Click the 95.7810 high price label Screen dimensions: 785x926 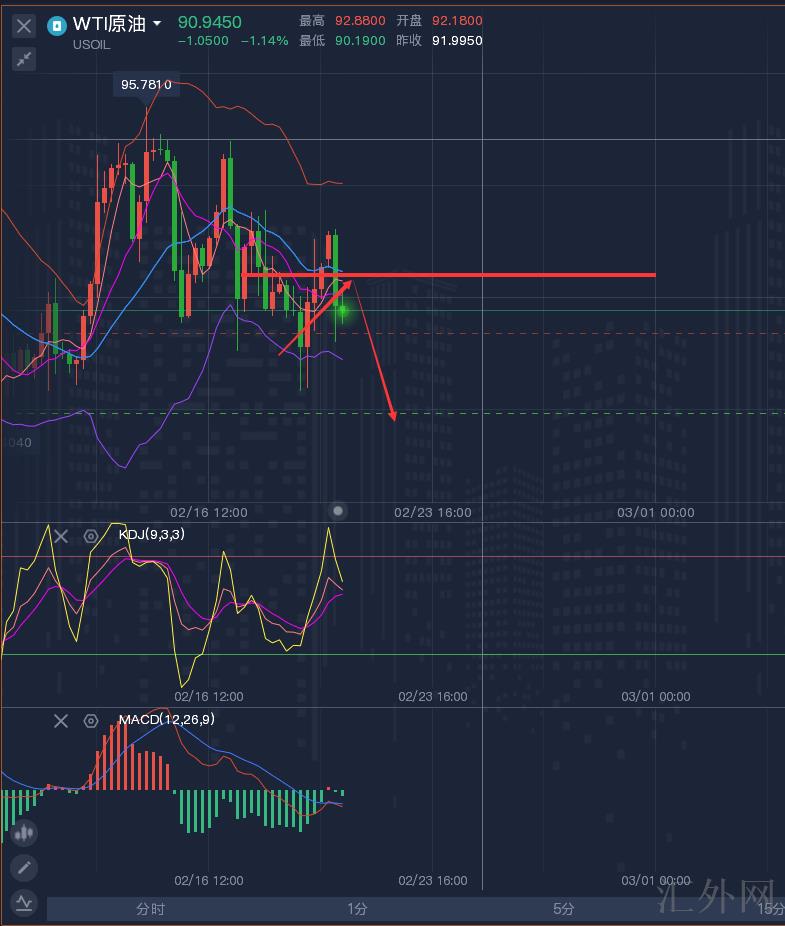[146, 85]
